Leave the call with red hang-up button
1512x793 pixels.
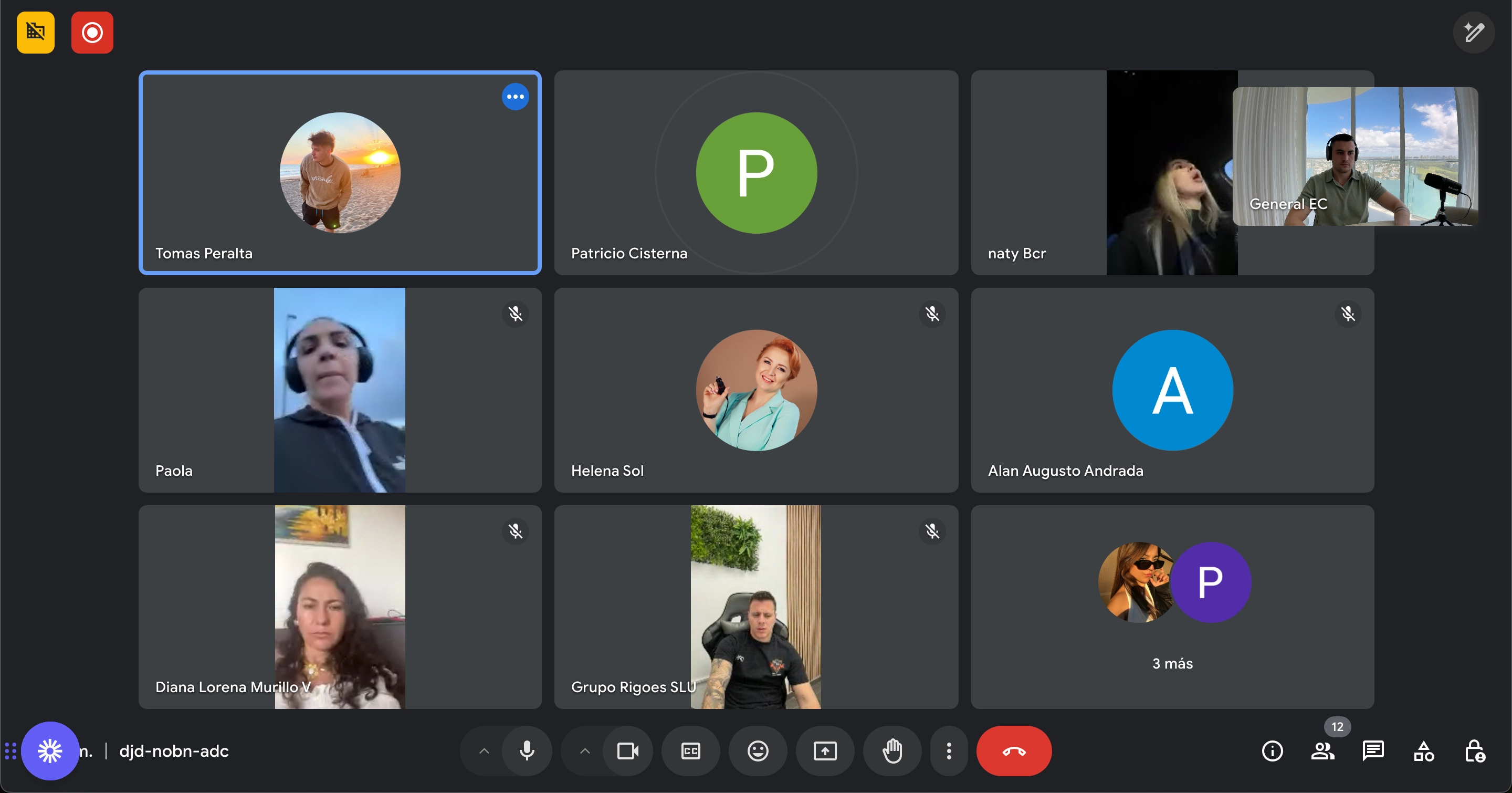click(1014, 751)
